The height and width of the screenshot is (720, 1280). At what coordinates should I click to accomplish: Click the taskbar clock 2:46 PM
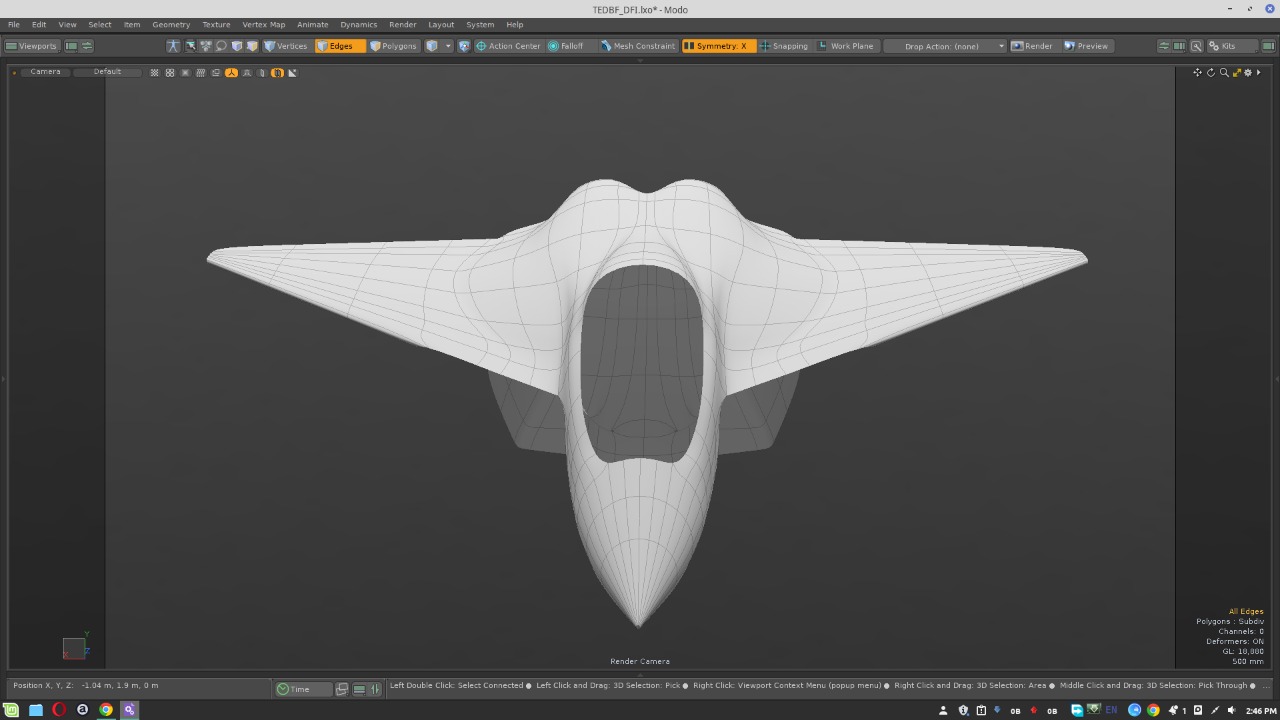1261,711
